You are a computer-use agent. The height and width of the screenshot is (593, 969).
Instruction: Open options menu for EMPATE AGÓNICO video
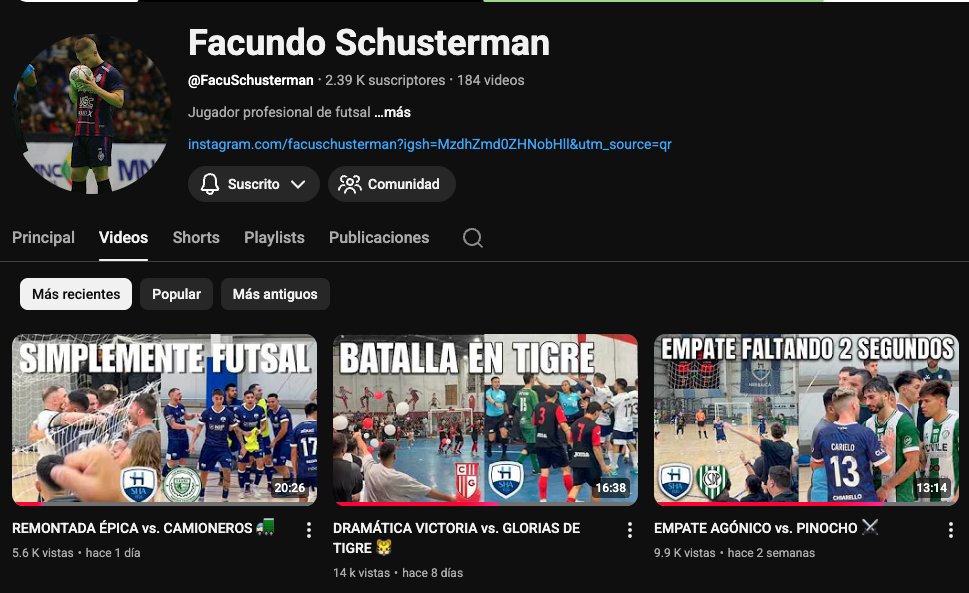click(x=950, y=529)
